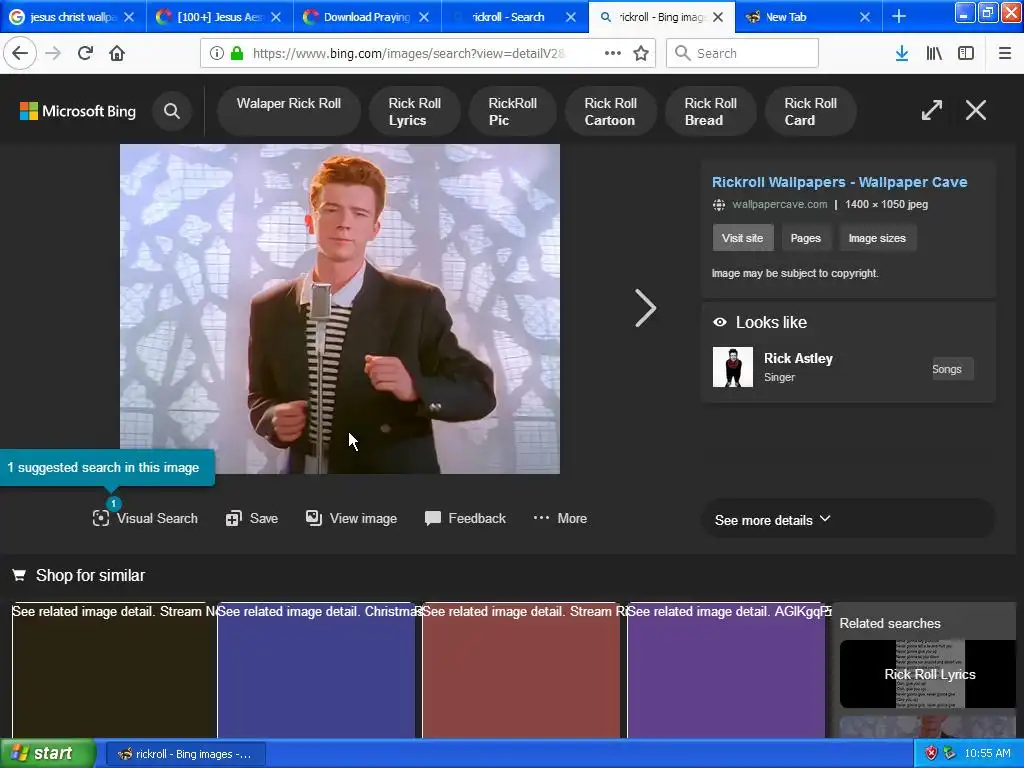Viewport: 1024px width, 768px height.
Task: Expand image to fullscreen with diagonal arrows
Action: tap(932, 110)
